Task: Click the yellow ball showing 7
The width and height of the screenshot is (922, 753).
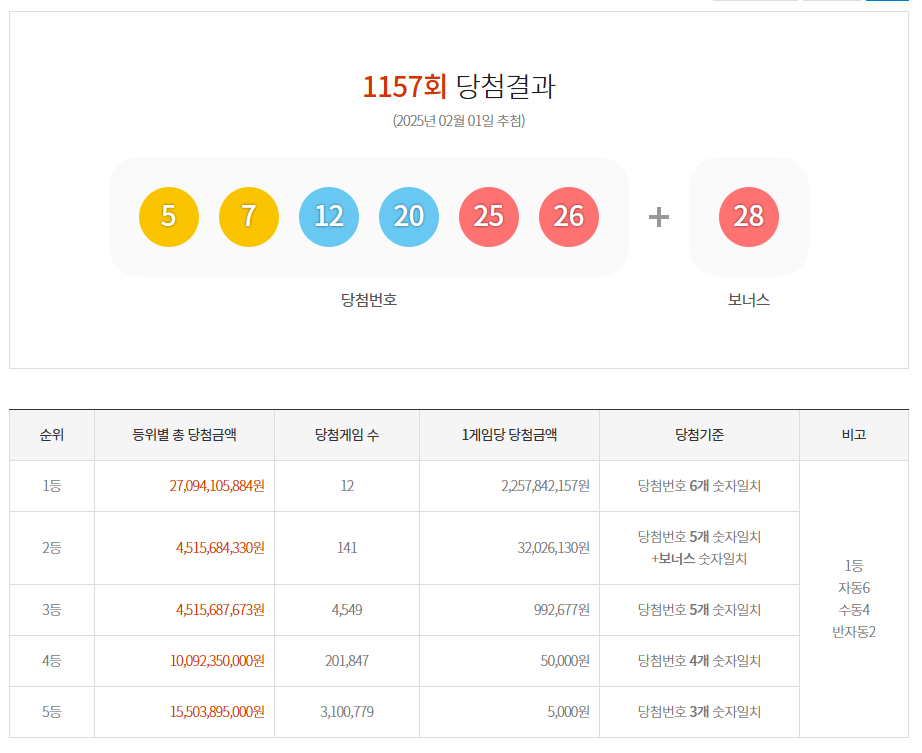Action: tap(250, 216)
